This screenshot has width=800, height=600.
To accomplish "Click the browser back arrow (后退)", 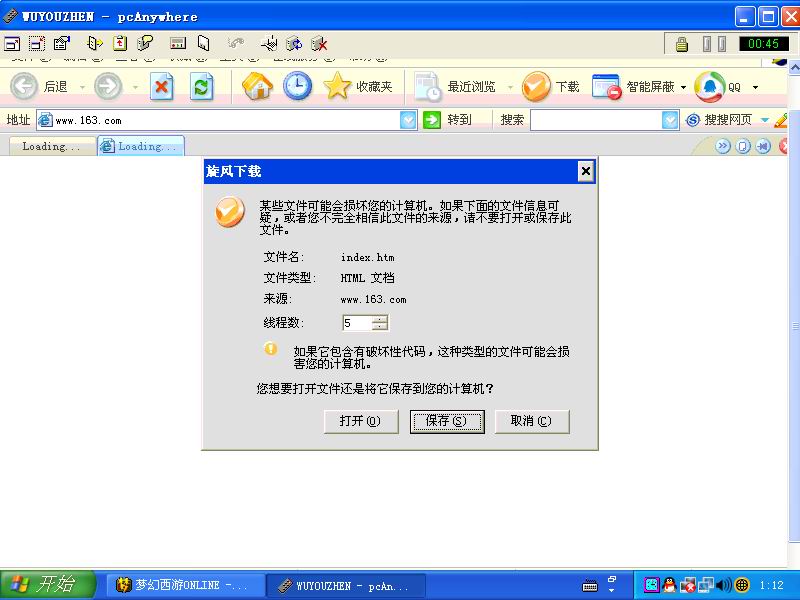I will [24, 86].
